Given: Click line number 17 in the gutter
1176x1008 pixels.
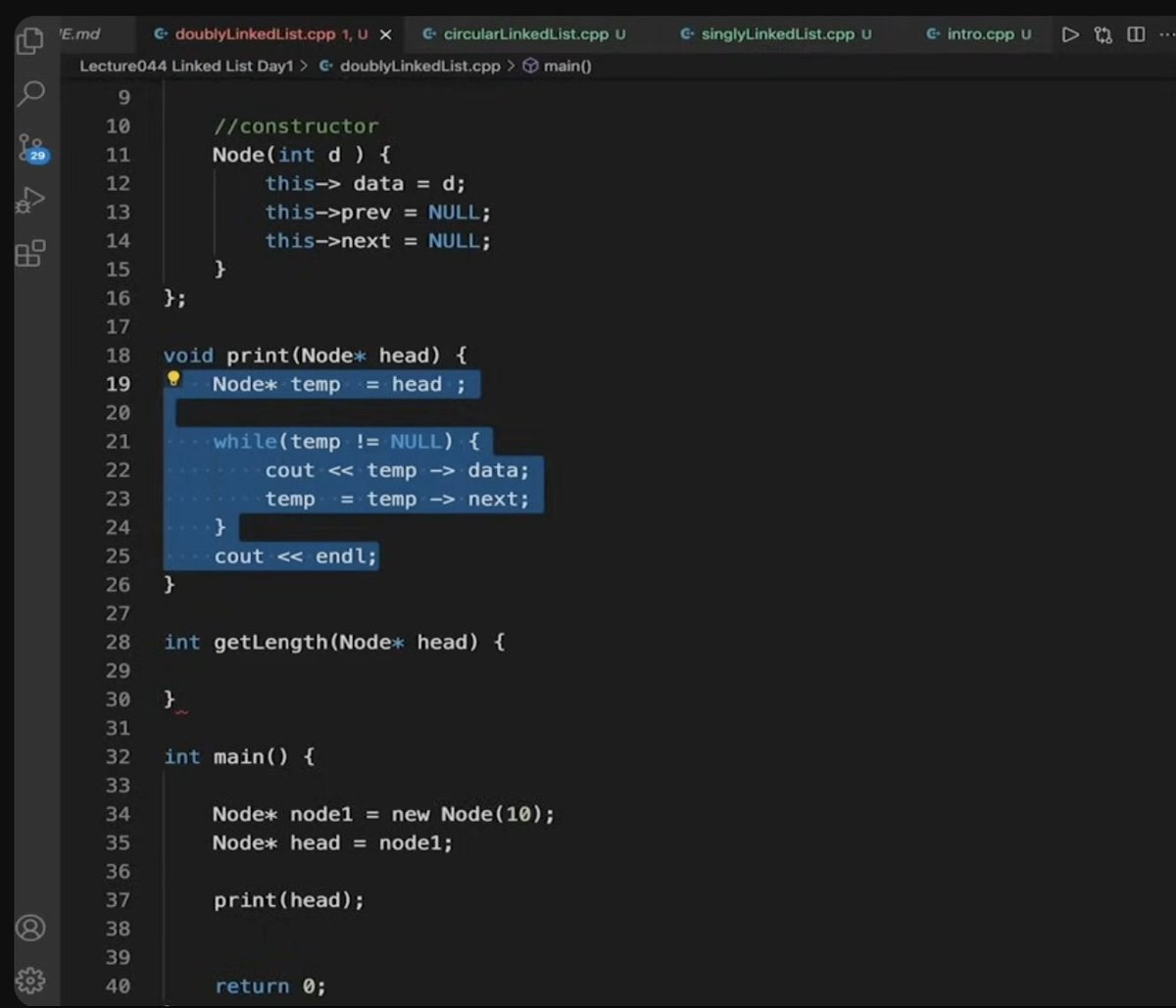Looking at the screenshot, I should point(118,326).
